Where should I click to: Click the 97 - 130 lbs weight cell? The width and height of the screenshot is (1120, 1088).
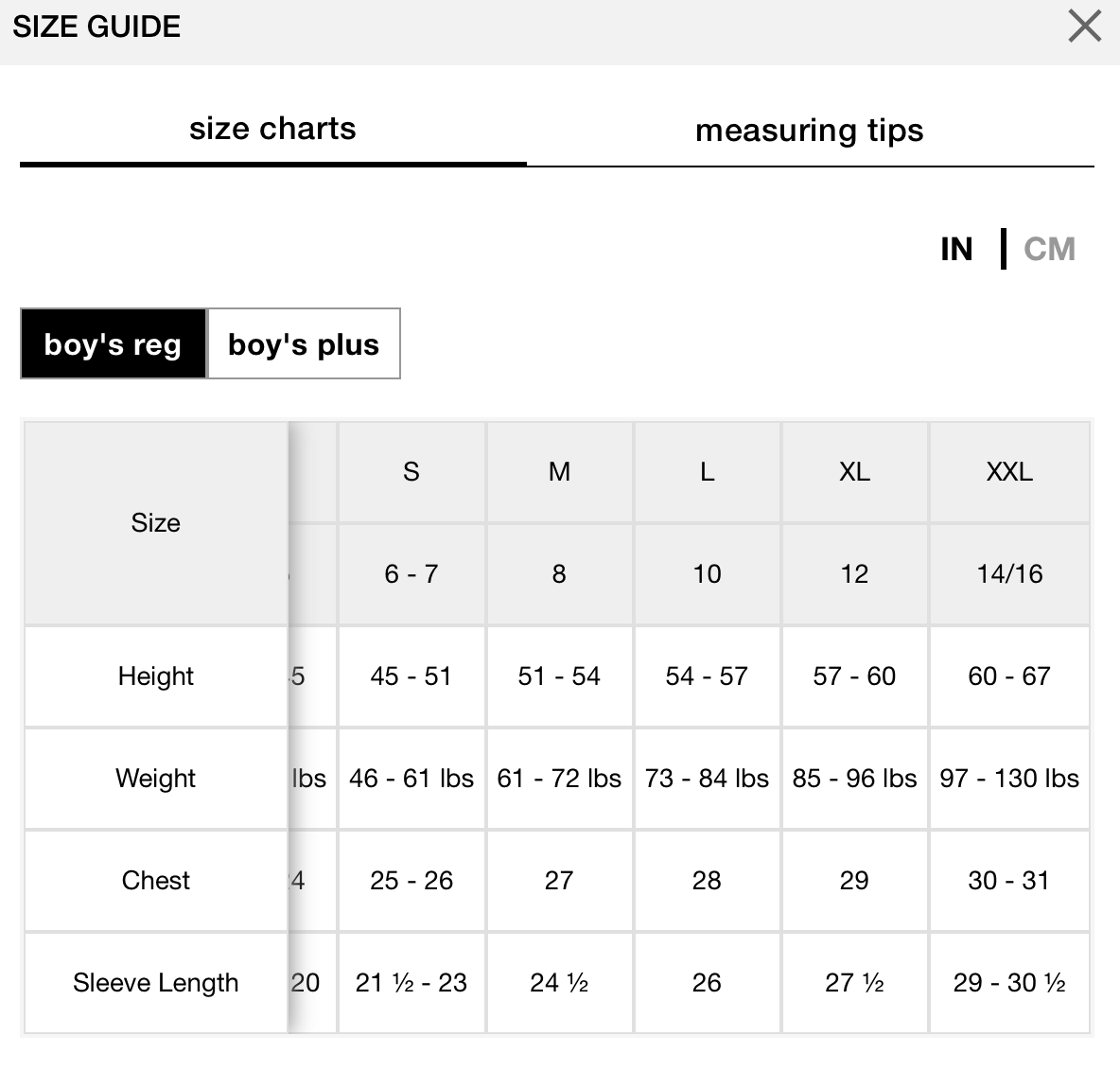tap(1009, 779)
